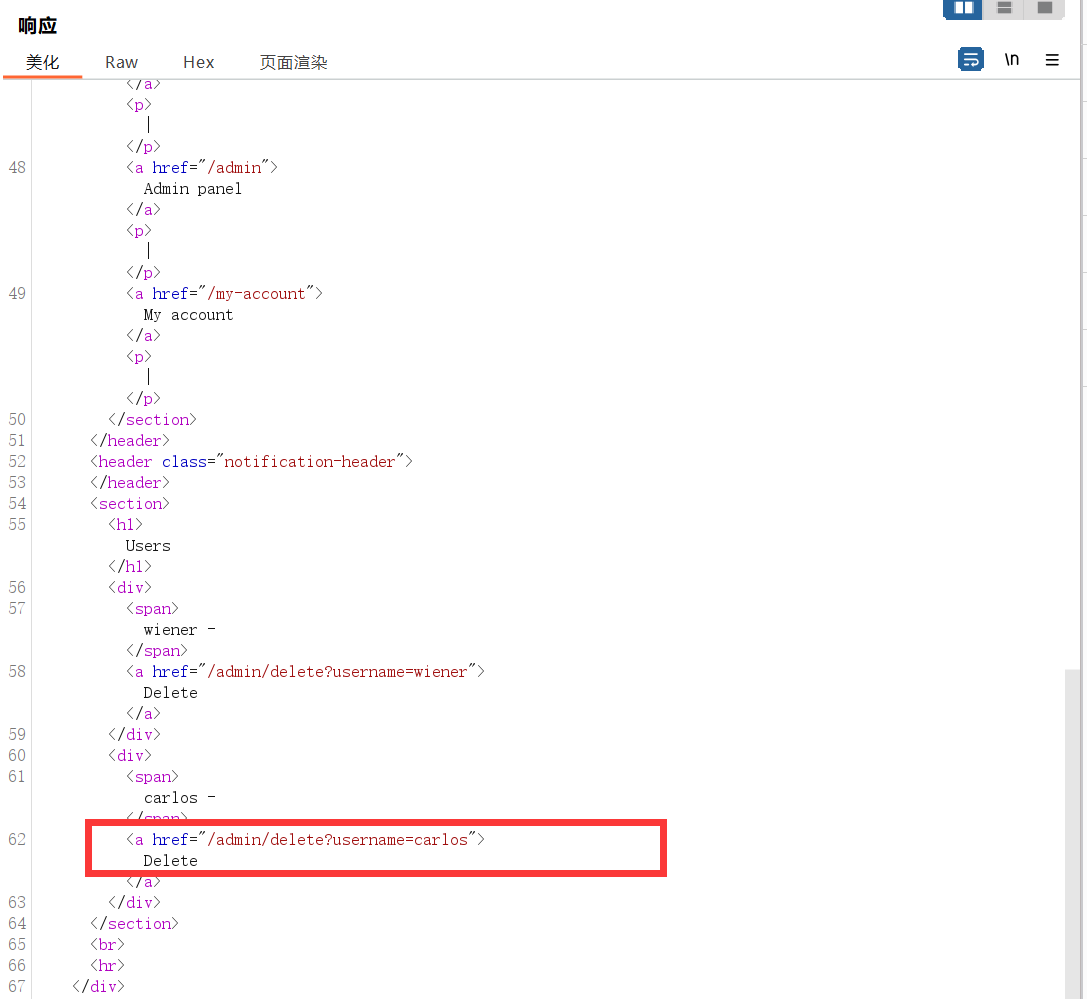Click the notification-header class value
The height and width of the screenshot is (999, 1087).
(311, 462)
